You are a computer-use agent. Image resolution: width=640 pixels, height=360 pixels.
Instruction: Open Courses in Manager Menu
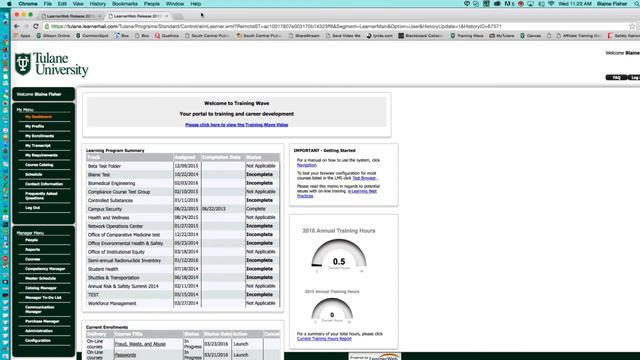click(x=33, y=259)
